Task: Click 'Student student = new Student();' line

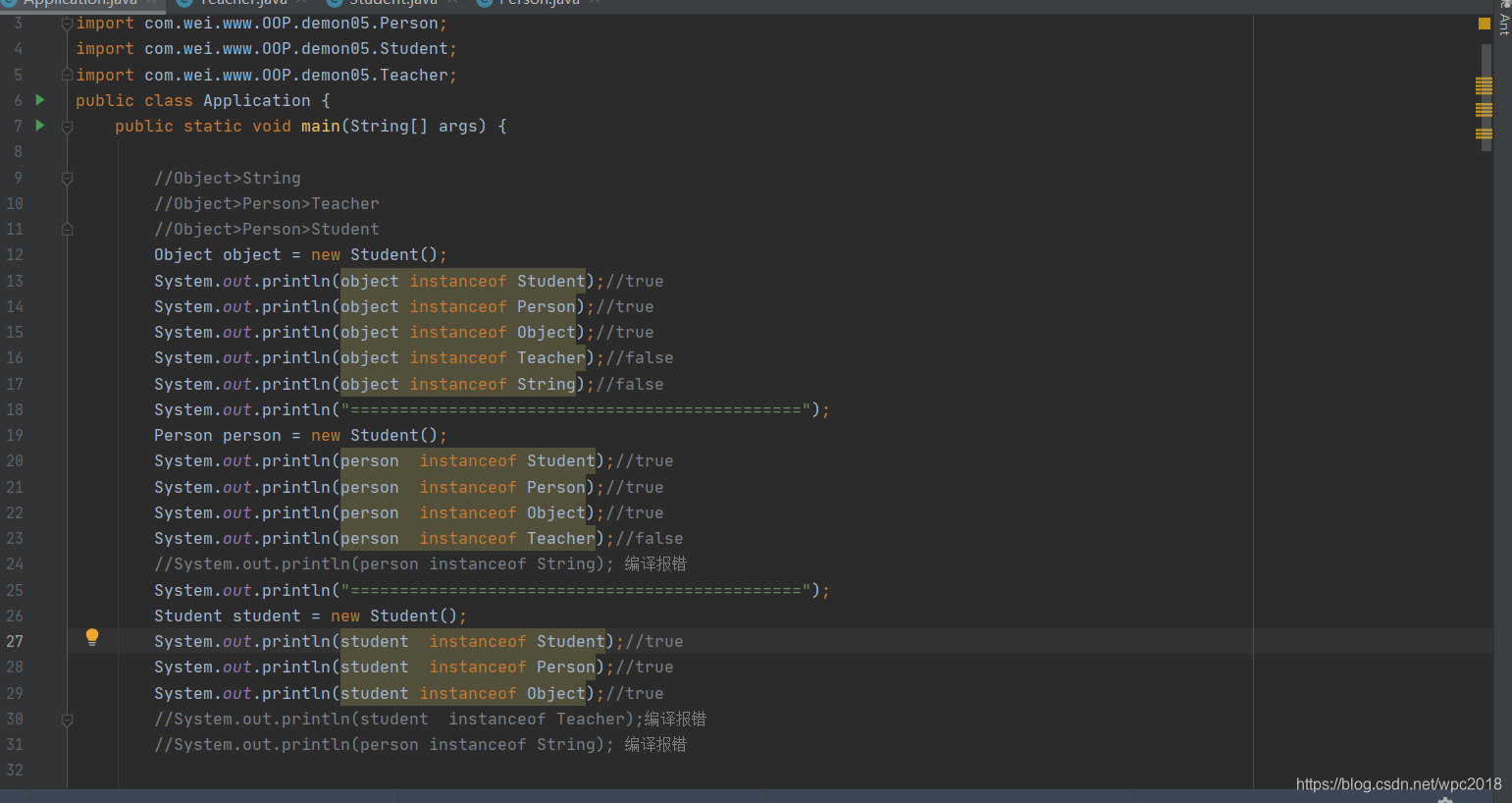Action: tap(310, 616)
